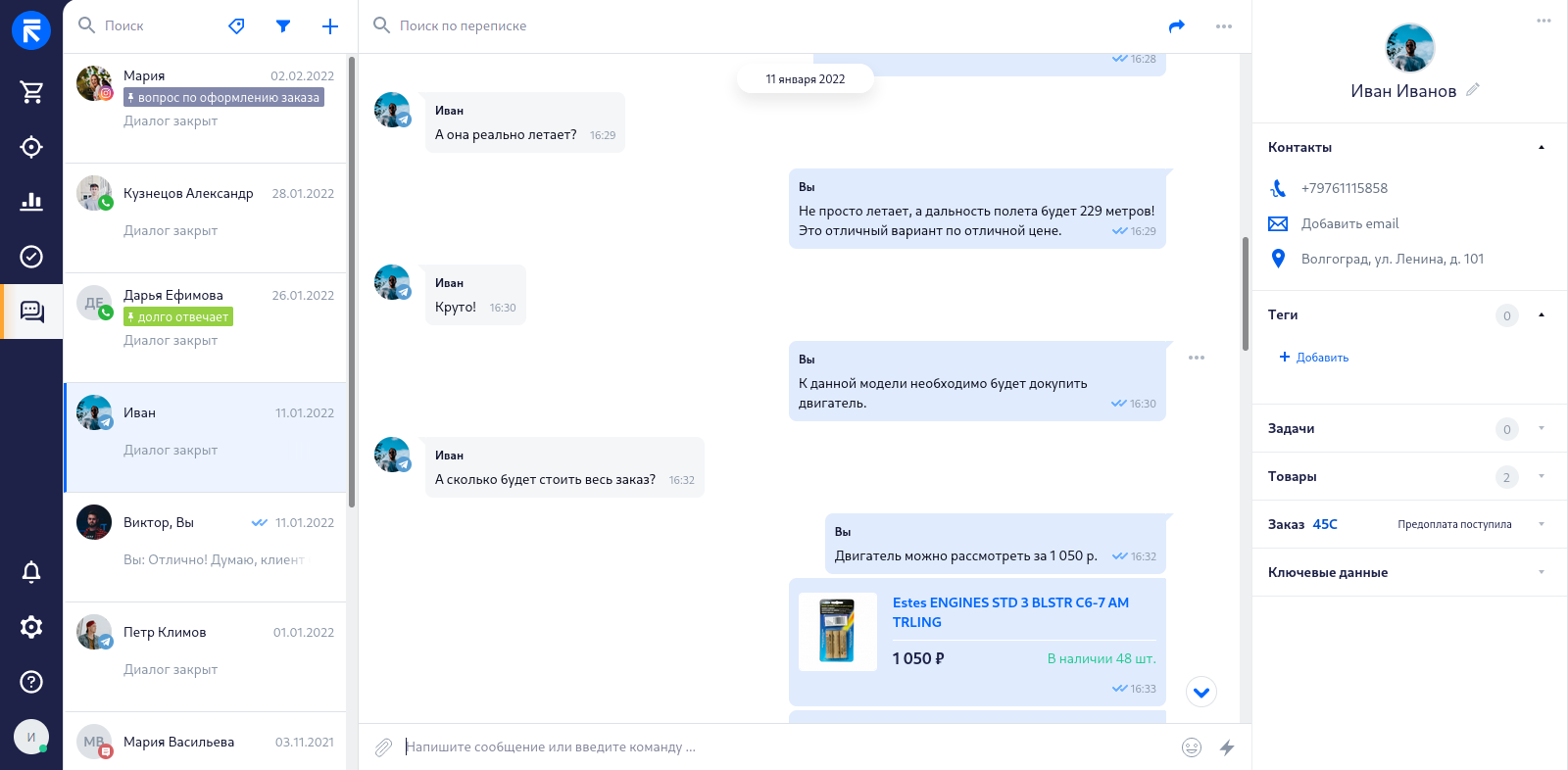
Task: Open three-dot menu above the conversation
Action: pos(1223,25)
